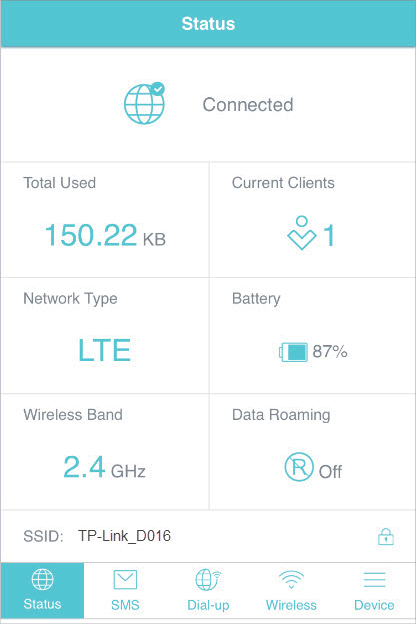
Task: Tap the current clients person icon
Action: click(302, 233)
